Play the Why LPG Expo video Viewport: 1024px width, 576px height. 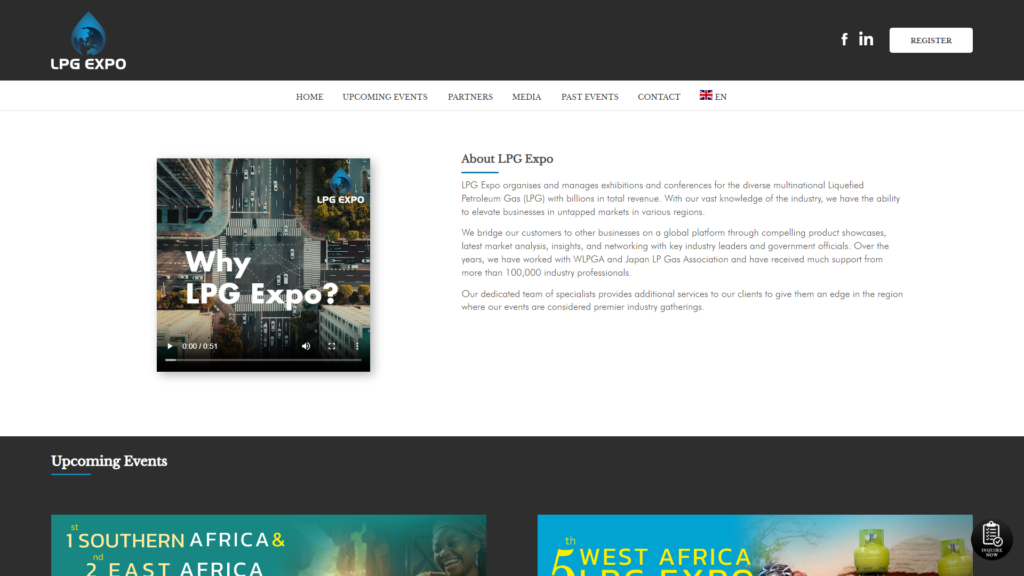tap(170, 346)
